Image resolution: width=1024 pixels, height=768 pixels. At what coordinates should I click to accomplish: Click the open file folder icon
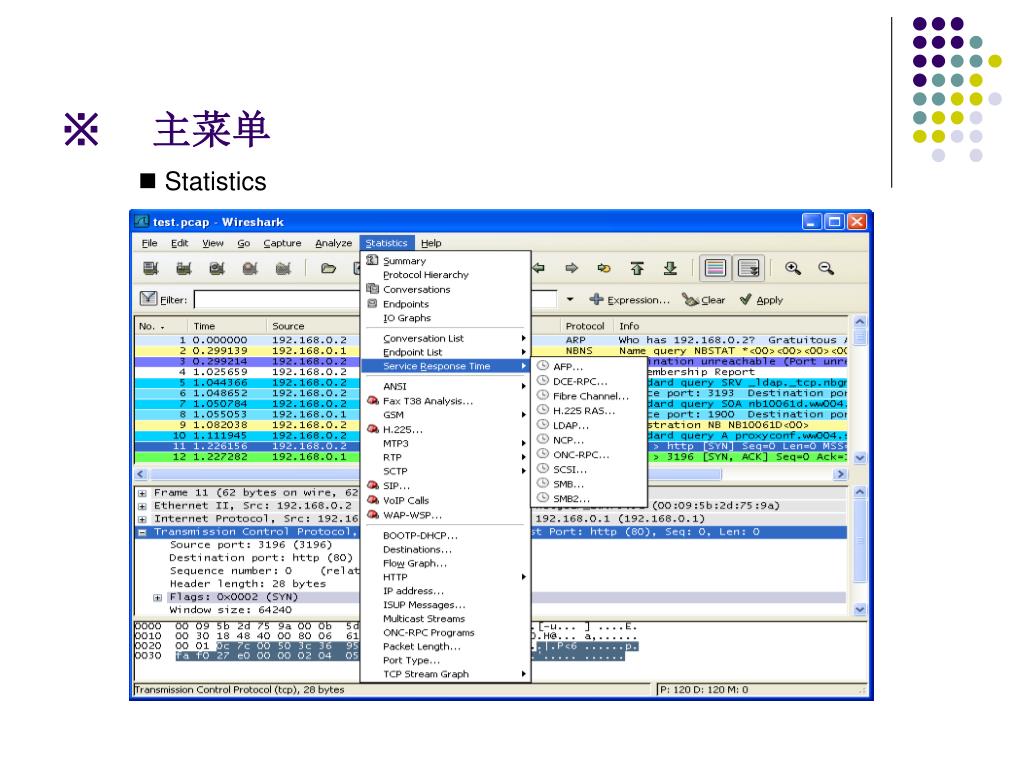coord(328,268)
